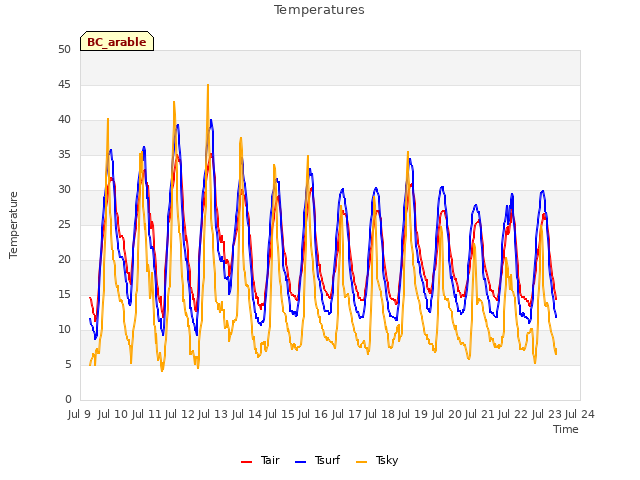The width and height of the screenshot is (640, 480).
Task: Click the Jul 13 x-axis tick label
Action: click(213, 414)
